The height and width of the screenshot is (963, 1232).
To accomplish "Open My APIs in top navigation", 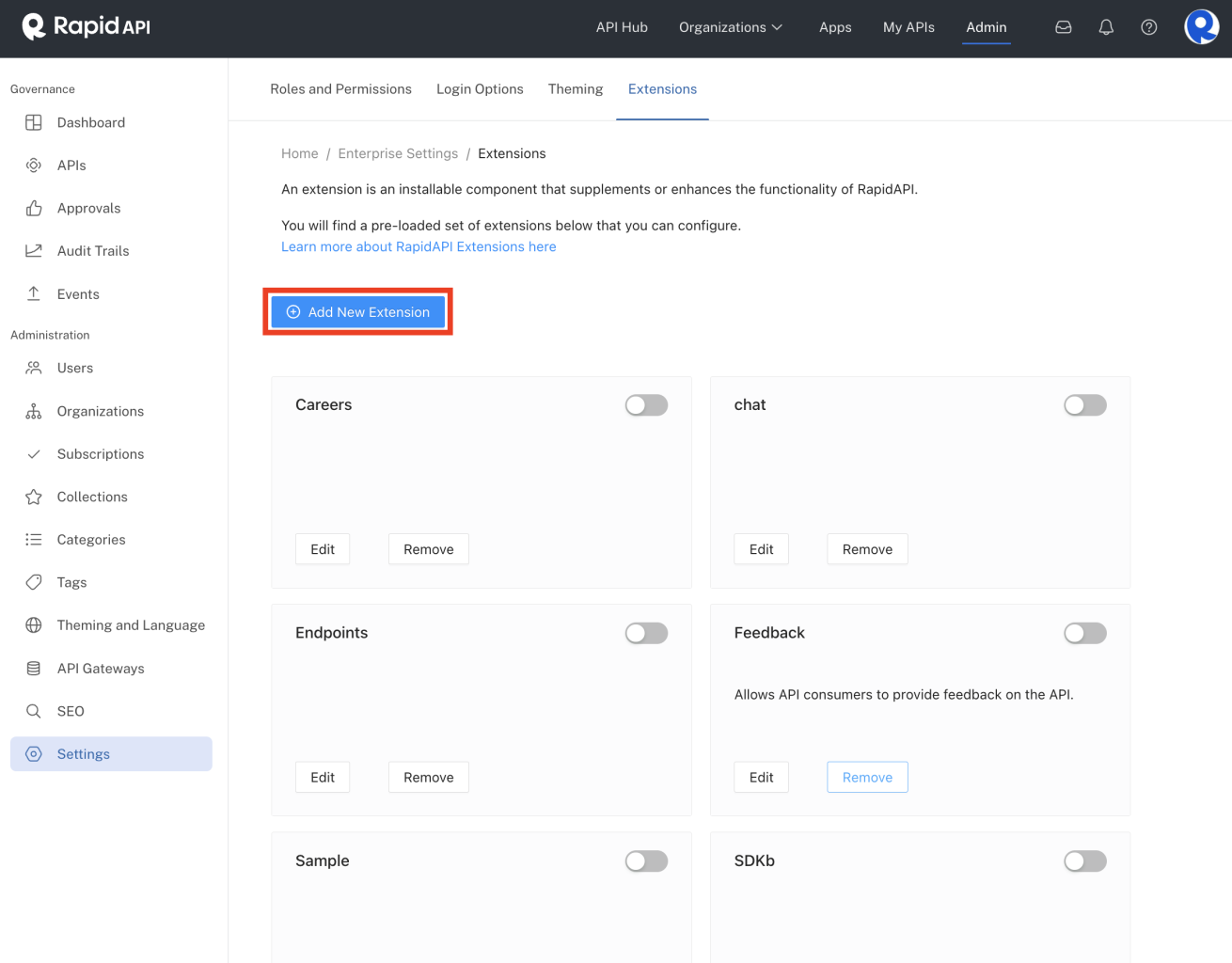I will tap(908, 27).
